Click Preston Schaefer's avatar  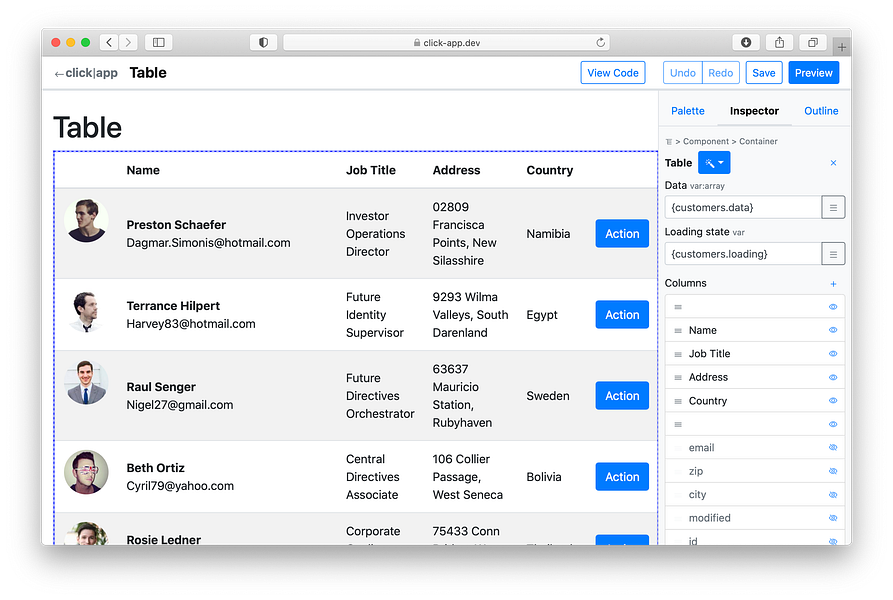[86, 221]
